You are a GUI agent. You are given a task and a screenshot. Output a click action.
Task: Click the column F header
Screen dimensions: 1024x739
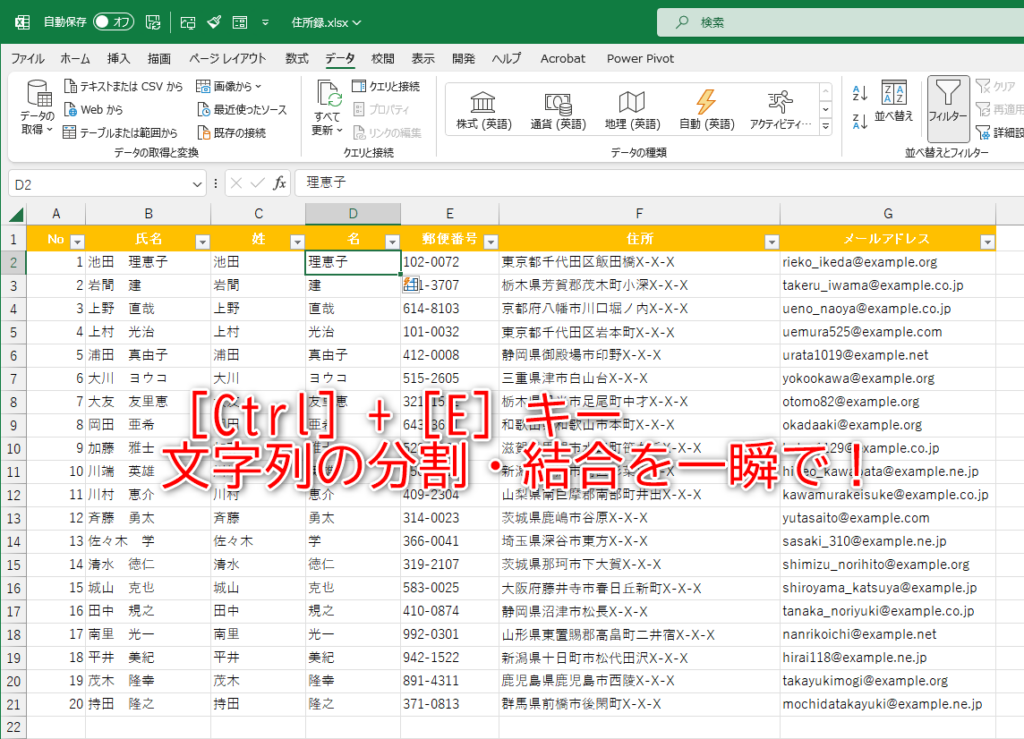[x=639, y=214]
